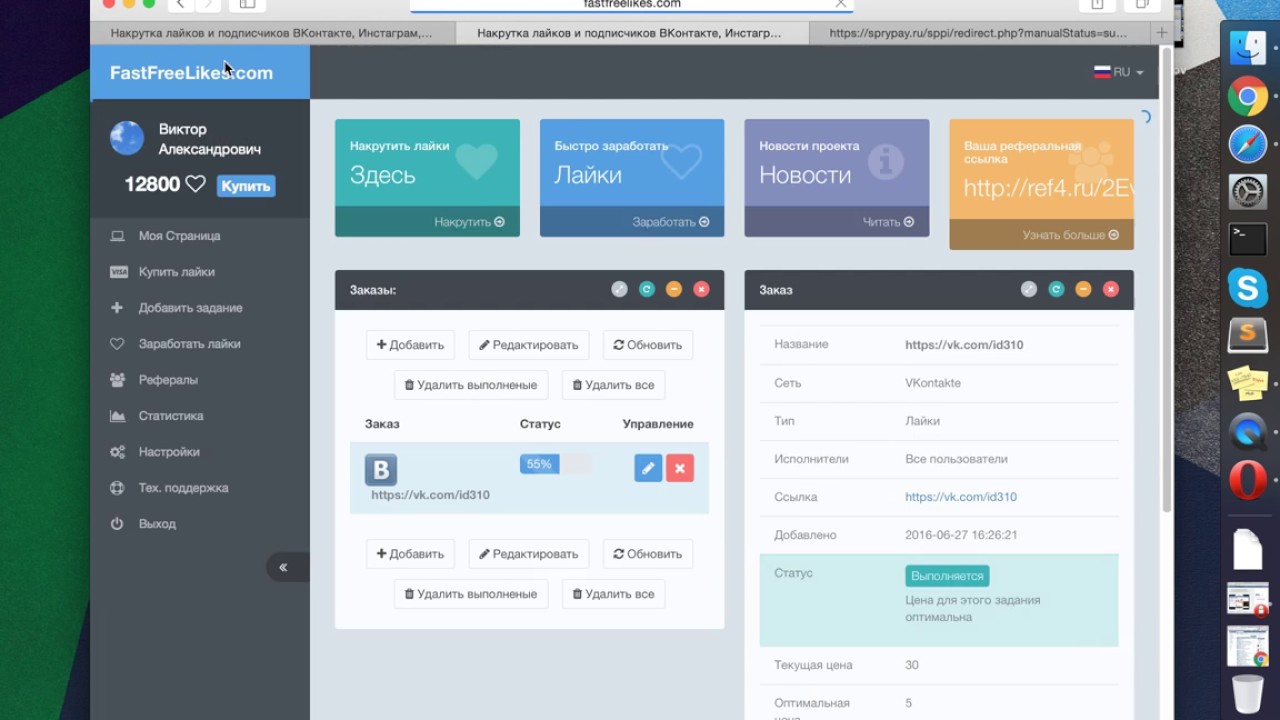The width and height of the screenshot is (1280, 720).
Task: Click Удалить все above the orders table
Action: point(613,385)
